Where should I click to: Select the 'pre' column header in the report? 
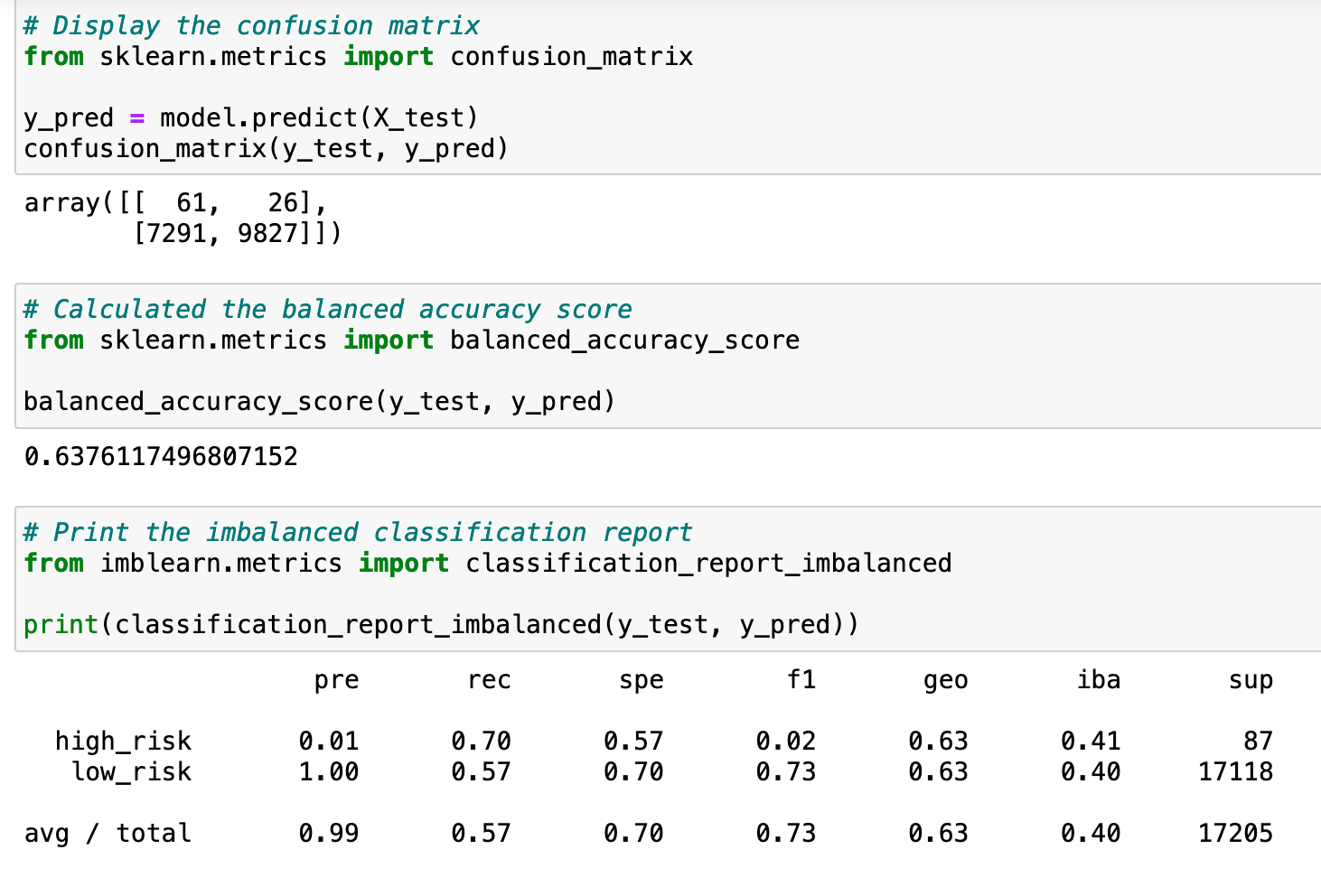point(337,680)
